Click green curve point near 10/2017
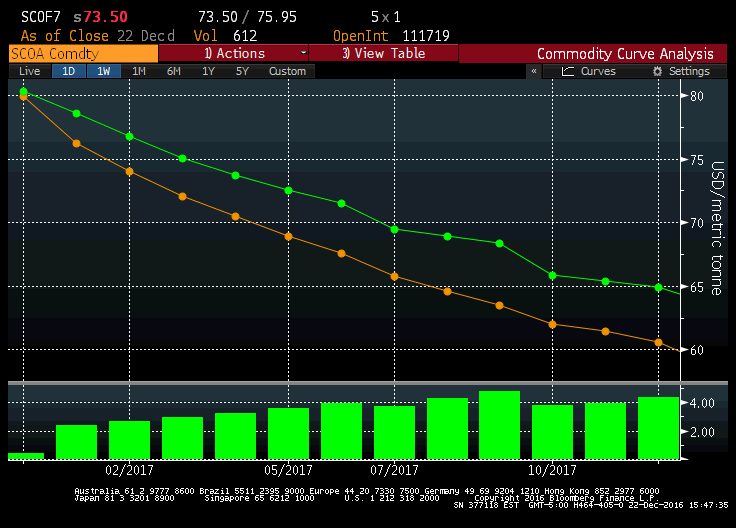The height and width of the screenshot is (528, 736). coord(553,275)
